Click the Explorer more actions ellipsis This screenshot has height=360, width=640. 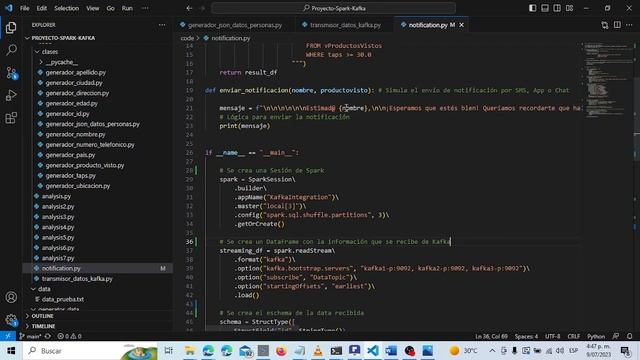coord(162,25)
